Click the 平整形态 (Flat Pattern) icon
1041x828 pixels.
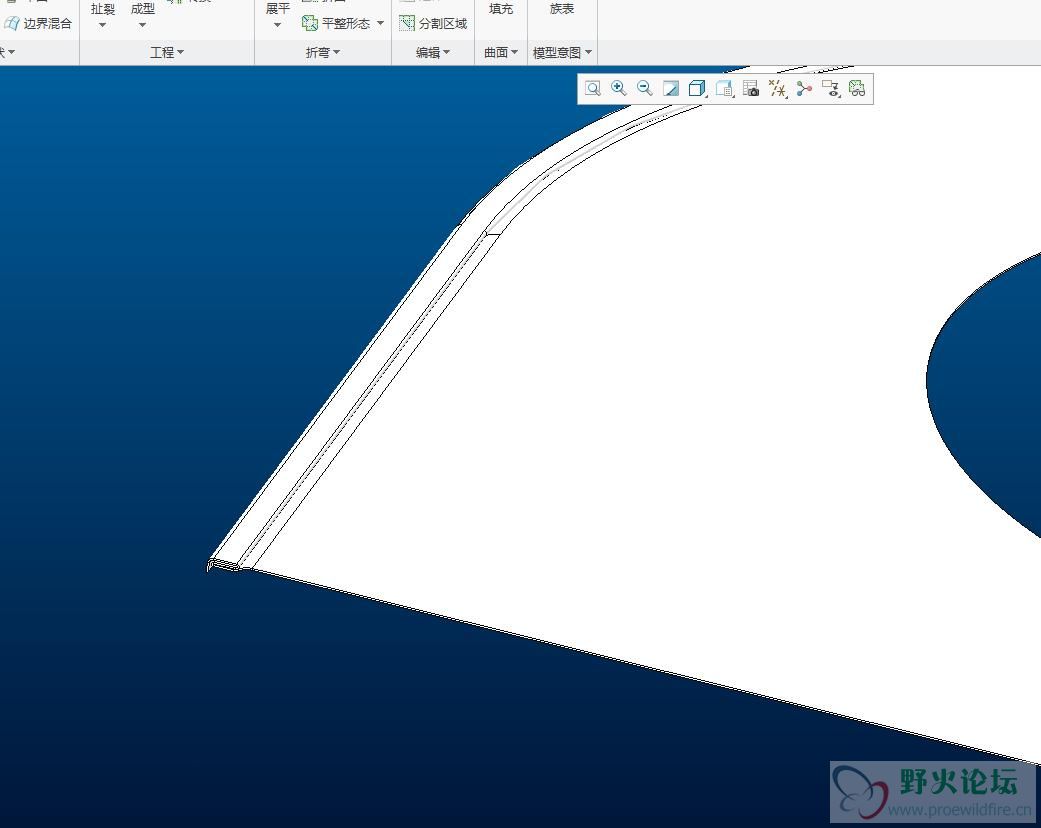(x=309, y=23)
